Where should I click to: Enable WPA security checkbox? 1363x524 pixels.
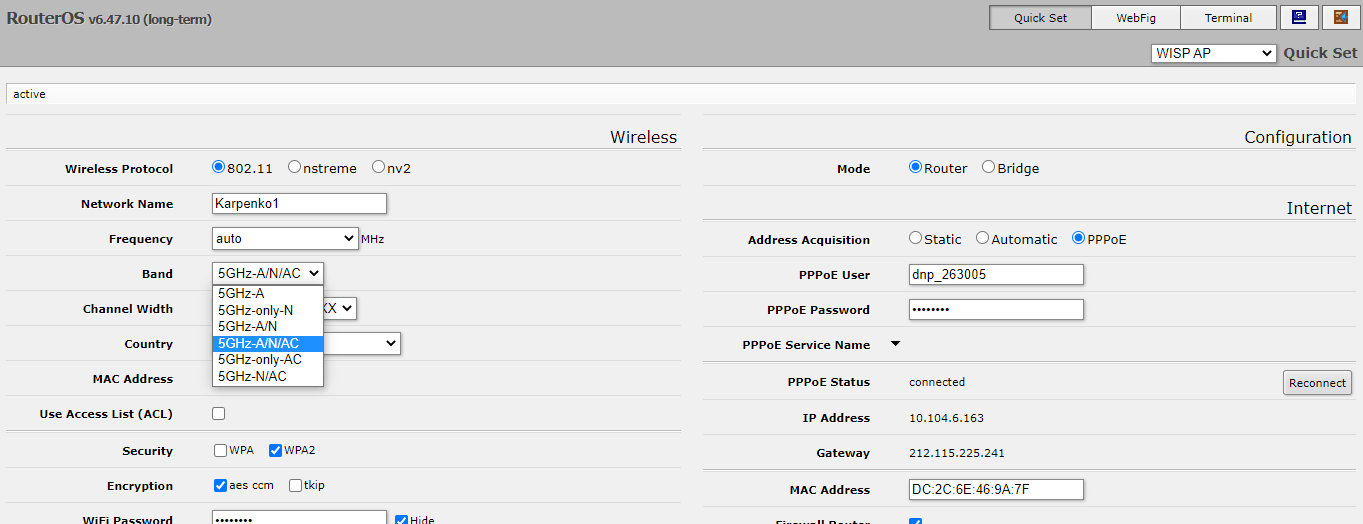click(x=220, y=451)
